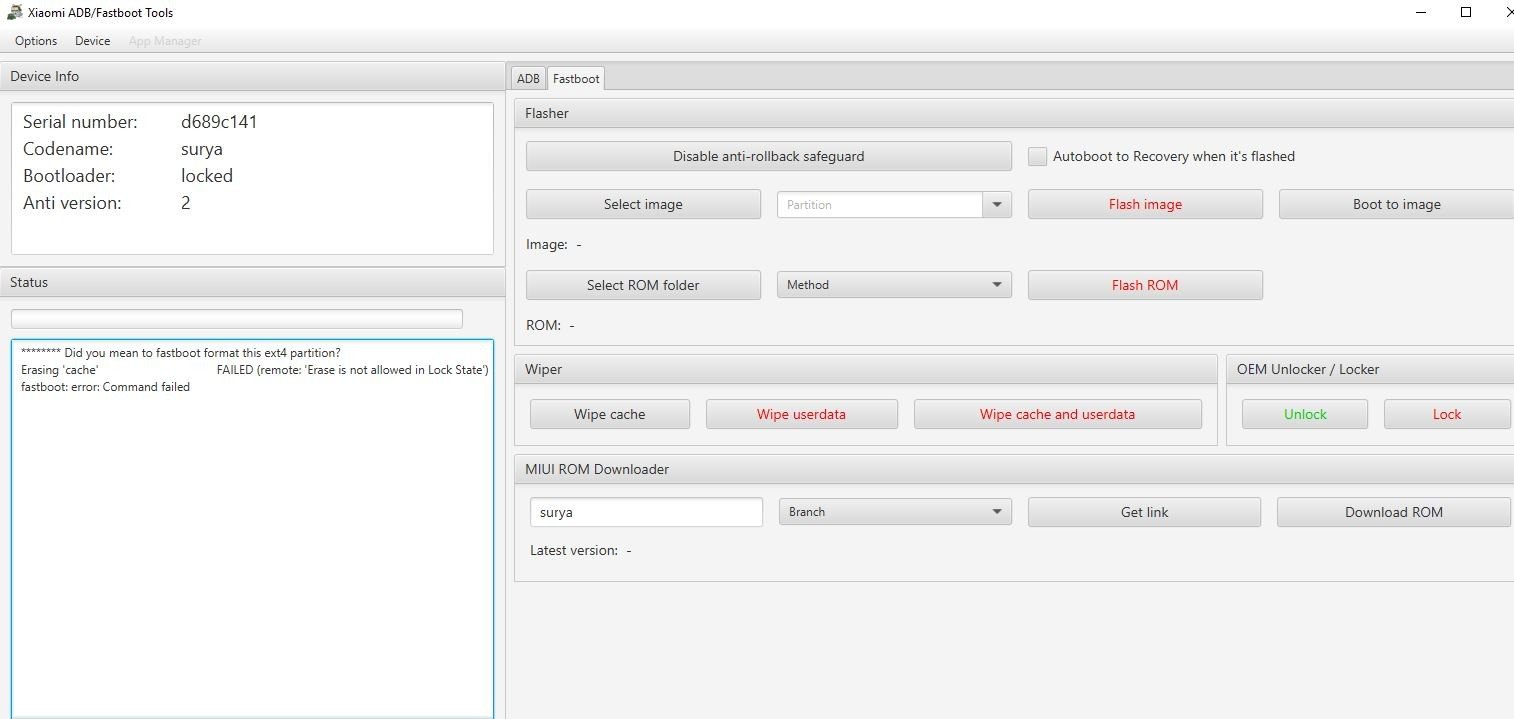The image size is (1514, 719).
Task: Click the Wiper section header
Action: point(866,369)
